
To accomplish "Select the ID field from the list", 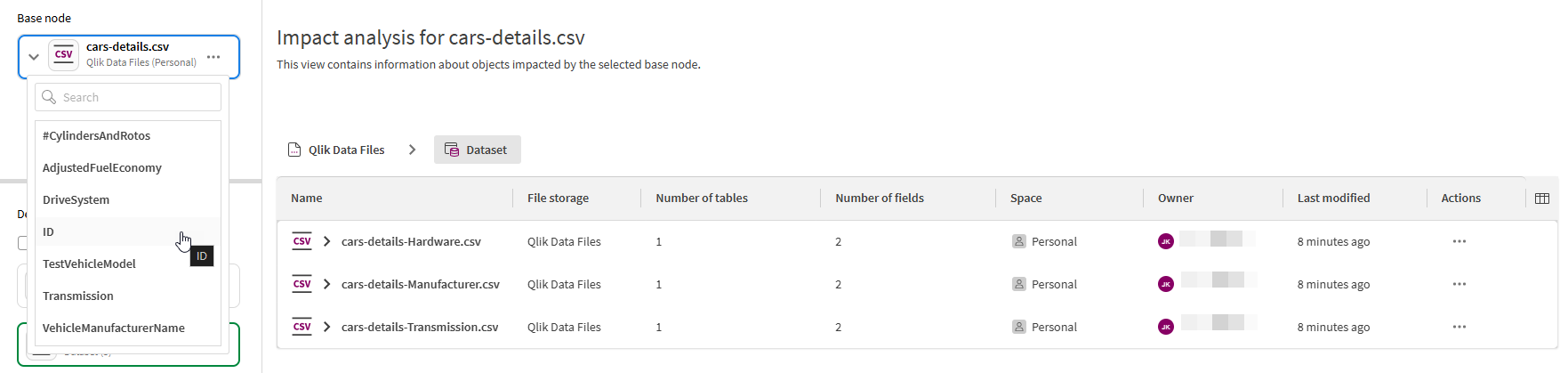I will click(x=49, y=231).
